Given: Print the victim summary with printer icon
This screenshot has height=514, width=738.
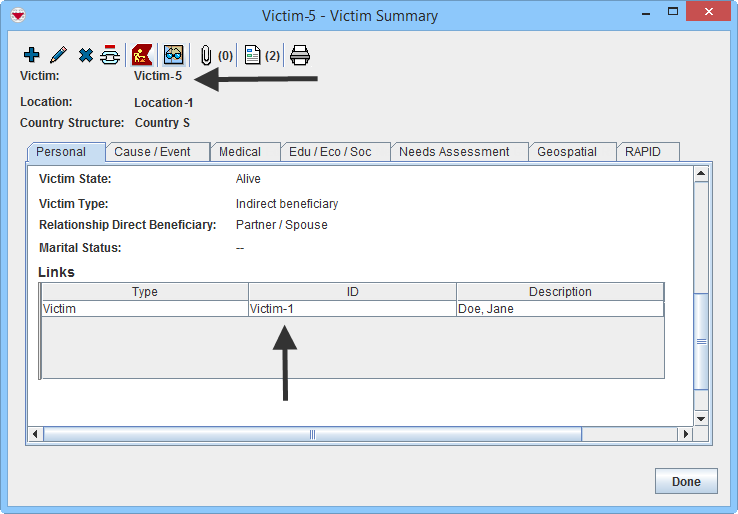Looking at the screenshot, I should 300,55.
